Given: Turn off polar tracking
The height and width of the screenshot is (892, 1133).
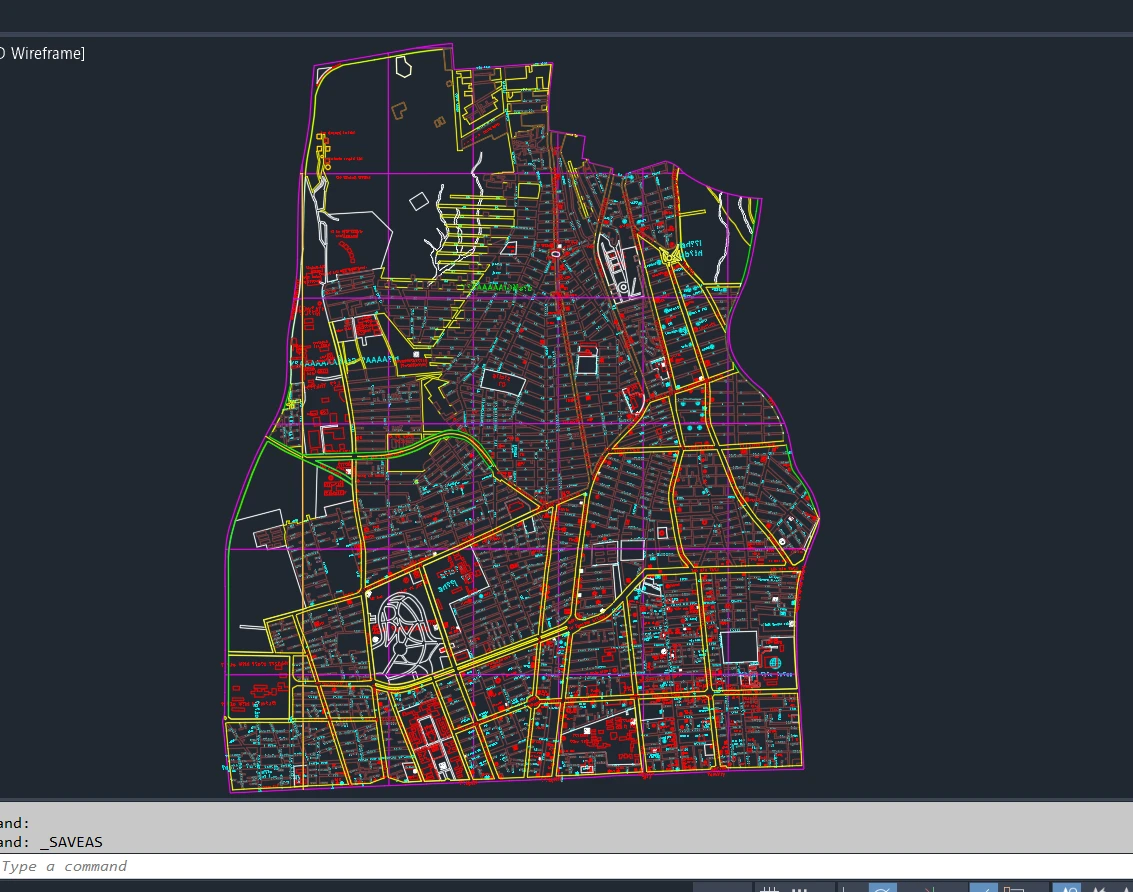Looking at the screenshot, I should click(x=882, y=888).
